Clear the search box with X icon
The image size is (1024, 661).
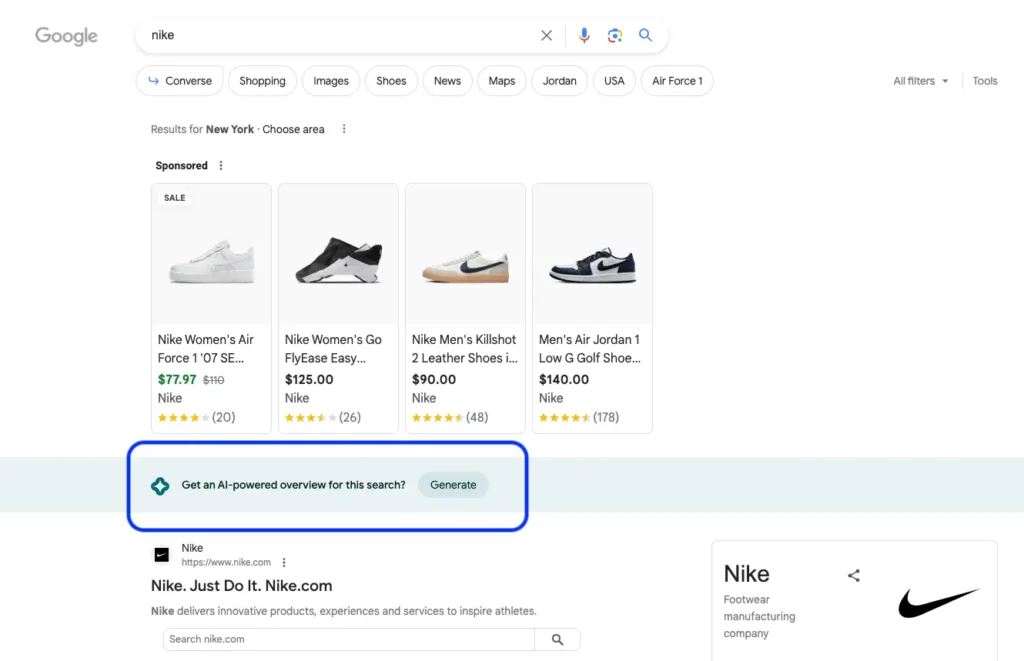[546, 36]
